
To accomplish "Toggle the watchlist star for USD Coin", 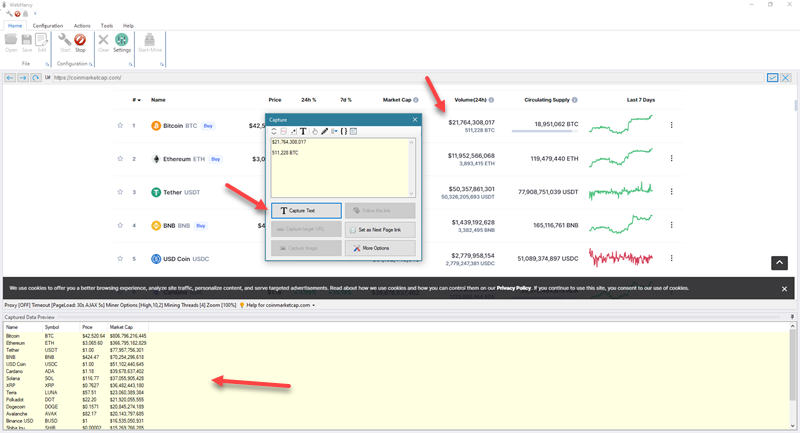I will click(x=120, y=259).
